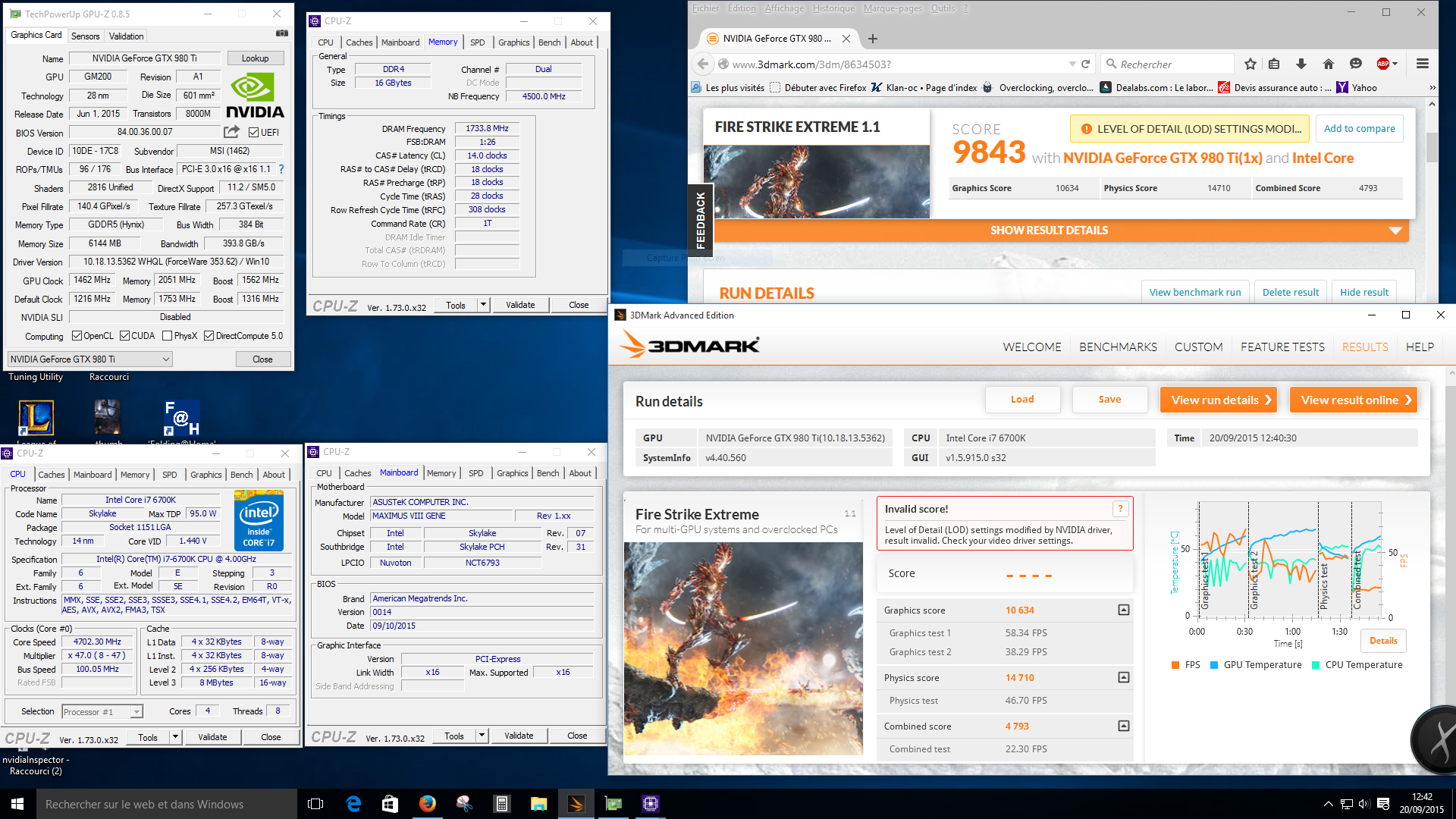Click Details button under the chart

click(x=1383, y=641)
